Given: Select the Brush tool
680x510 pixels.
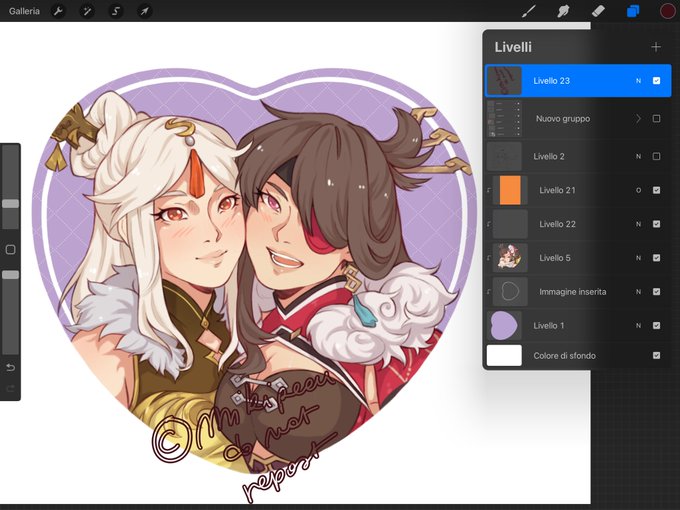Looking at the screenshot, I should [x=529, y=11].
